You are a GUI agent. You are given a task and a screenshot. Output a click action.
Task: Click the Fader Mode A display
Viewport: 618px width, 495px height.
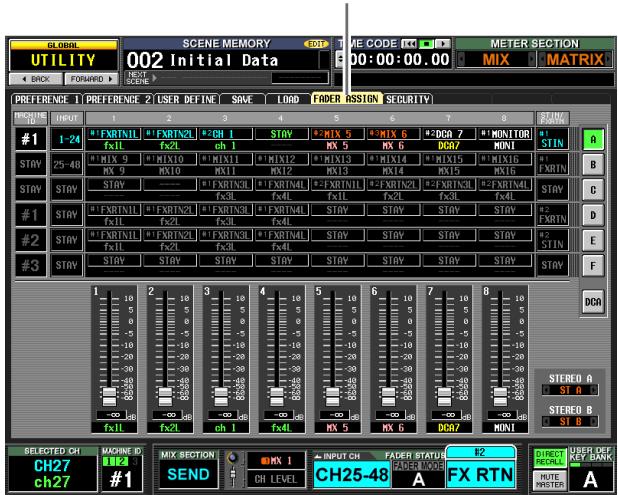(x=419, y=480)
